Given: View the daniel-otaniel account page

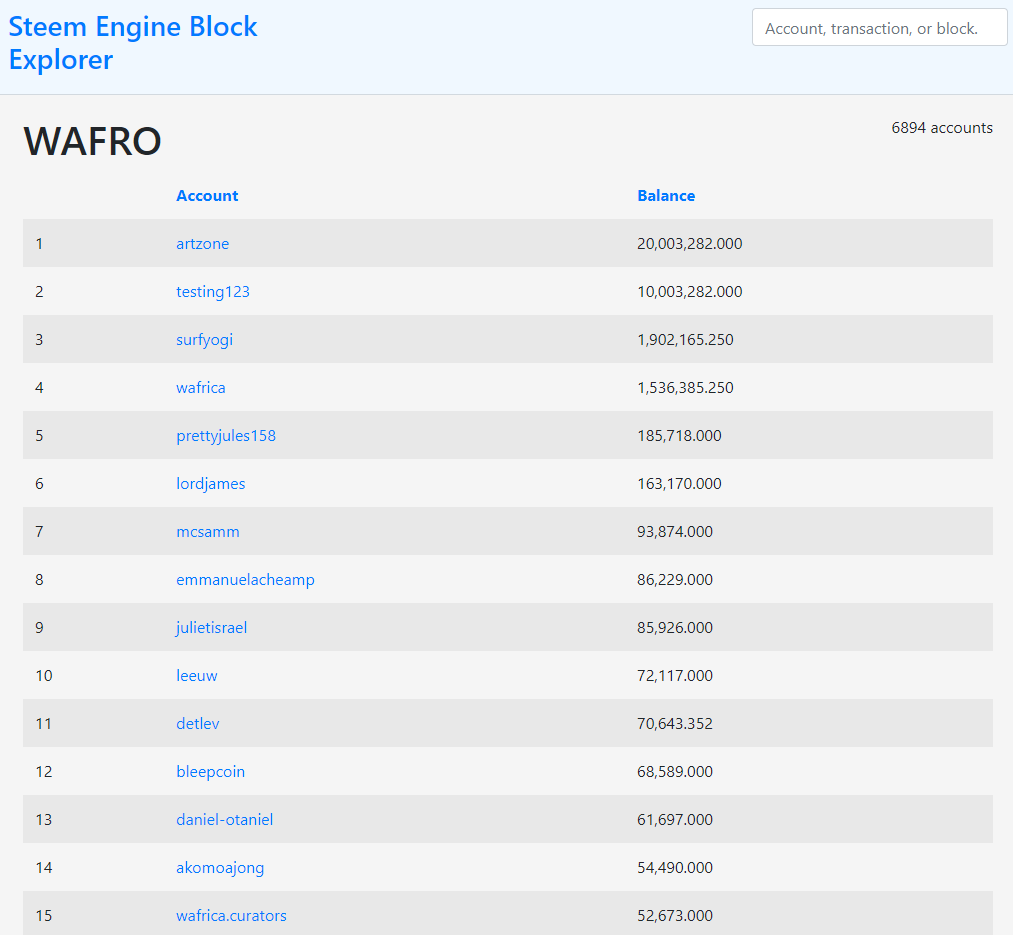Looking at the screenshot, I should pos(224,820).
